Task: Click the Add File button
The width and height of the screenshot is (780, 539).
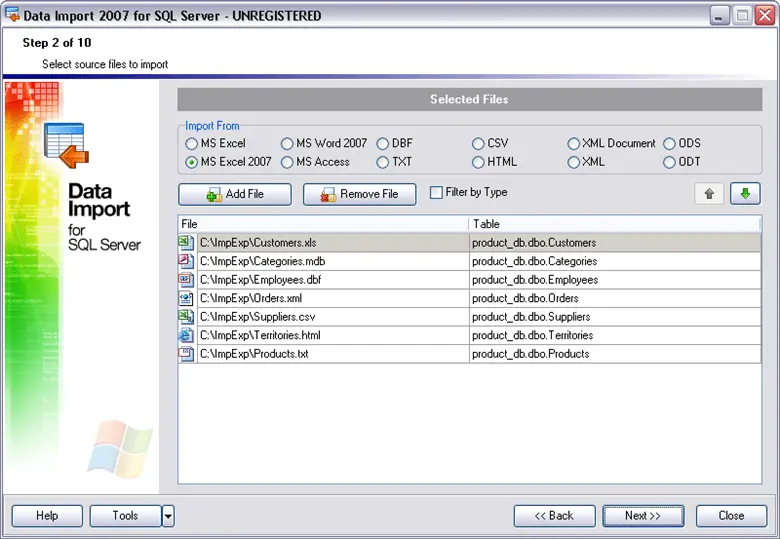Action: (x=235, y=194)
